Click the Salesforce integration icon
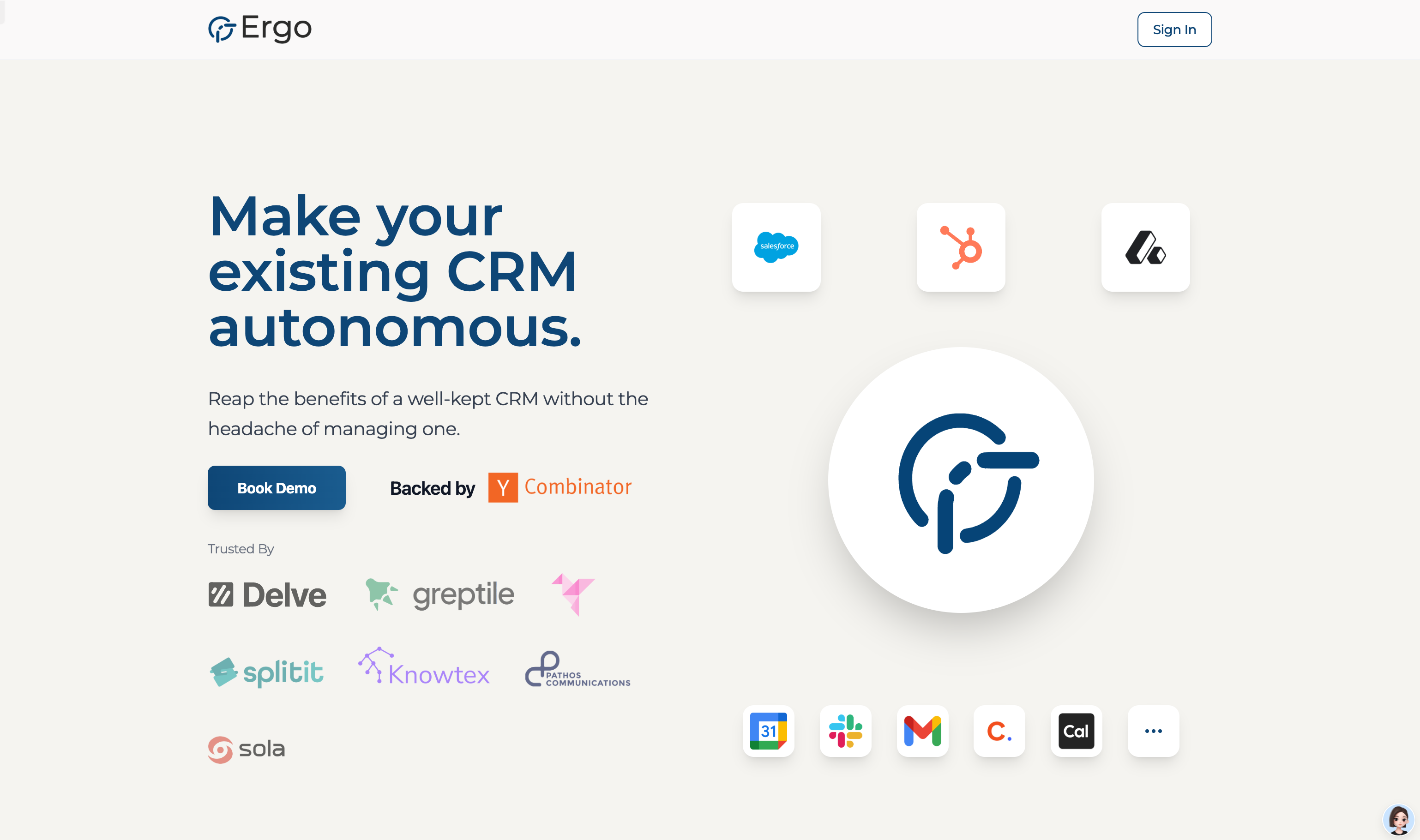This screenshot has width=1420, height=840. [x=776, y=247]
